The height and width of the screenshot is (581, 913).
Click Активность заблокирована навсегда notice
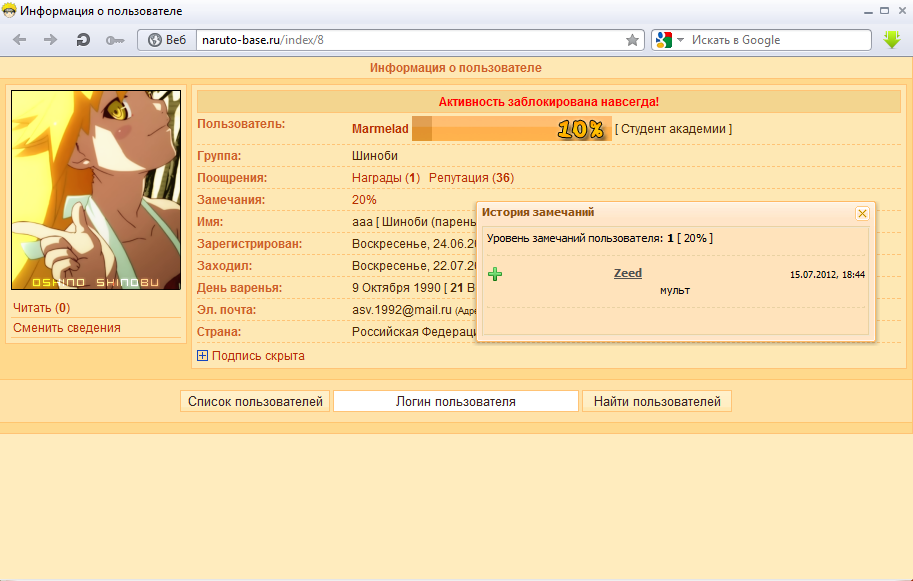click(548, 102)
